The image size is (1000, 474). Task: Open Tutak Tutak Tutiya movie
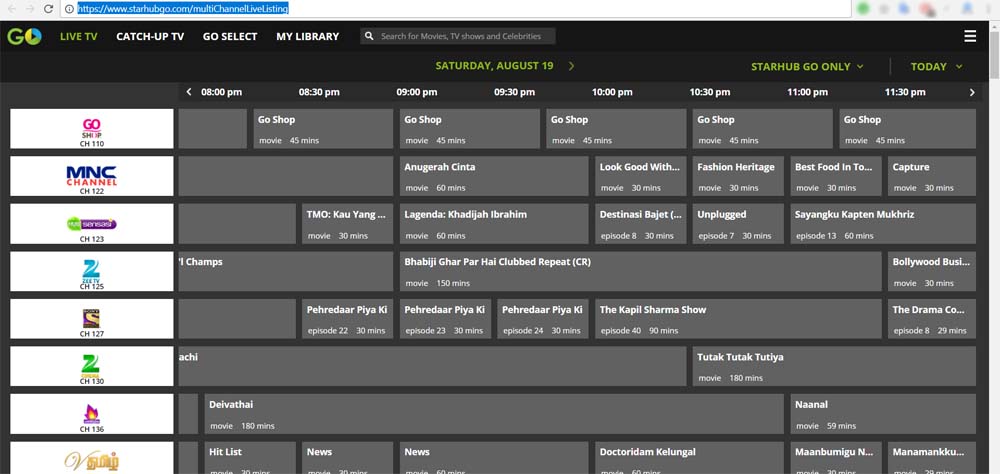click(834, 366)
